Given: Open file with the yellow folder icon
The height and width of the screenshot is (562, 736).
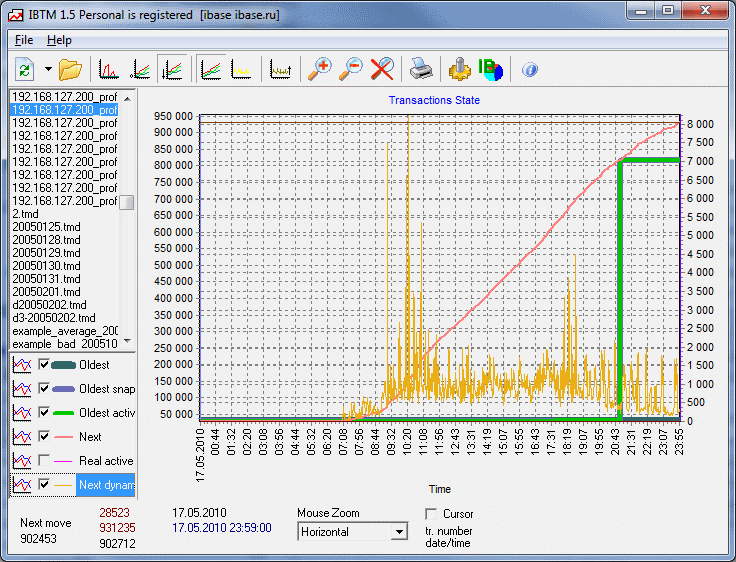Looking at the screenshot, I should point(70,69).
